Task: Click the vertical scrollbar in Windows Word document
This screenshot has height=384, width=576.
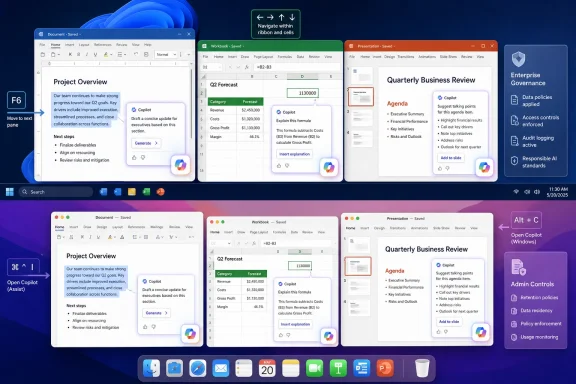Action: tap(191, 105)
